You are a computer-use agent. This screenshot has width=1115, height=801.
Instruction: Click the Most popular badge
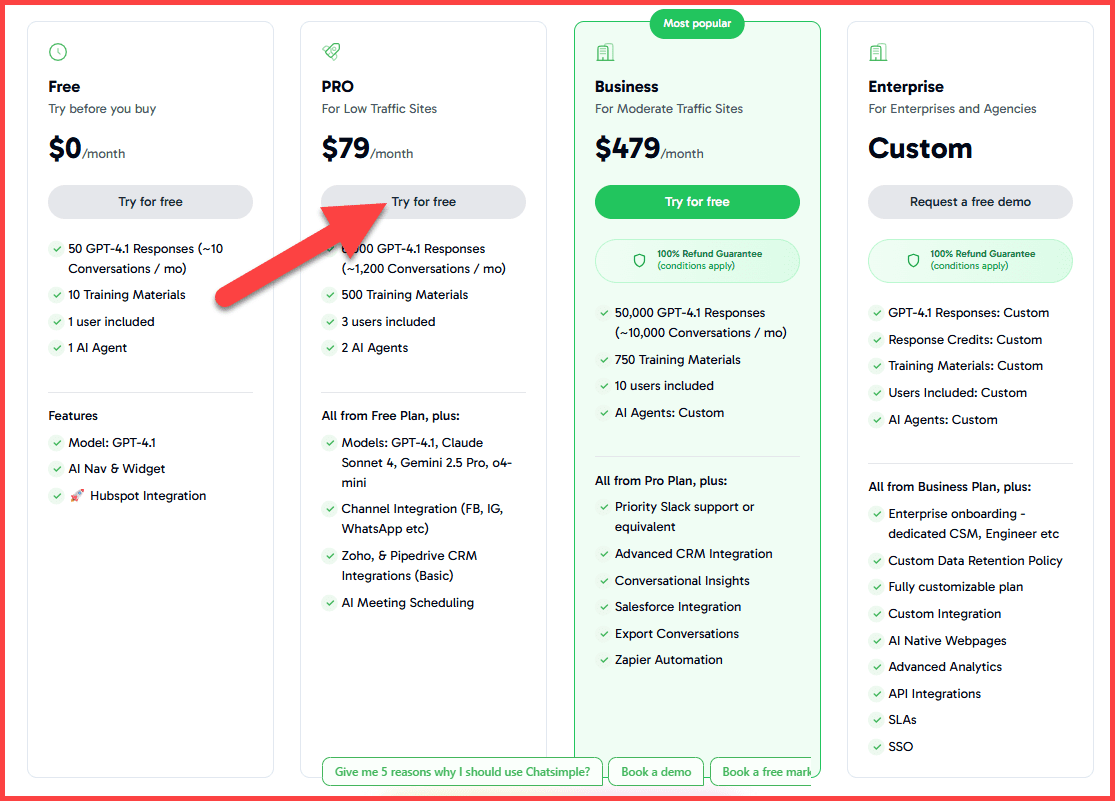pyautogui.click(x=697, y=24)
